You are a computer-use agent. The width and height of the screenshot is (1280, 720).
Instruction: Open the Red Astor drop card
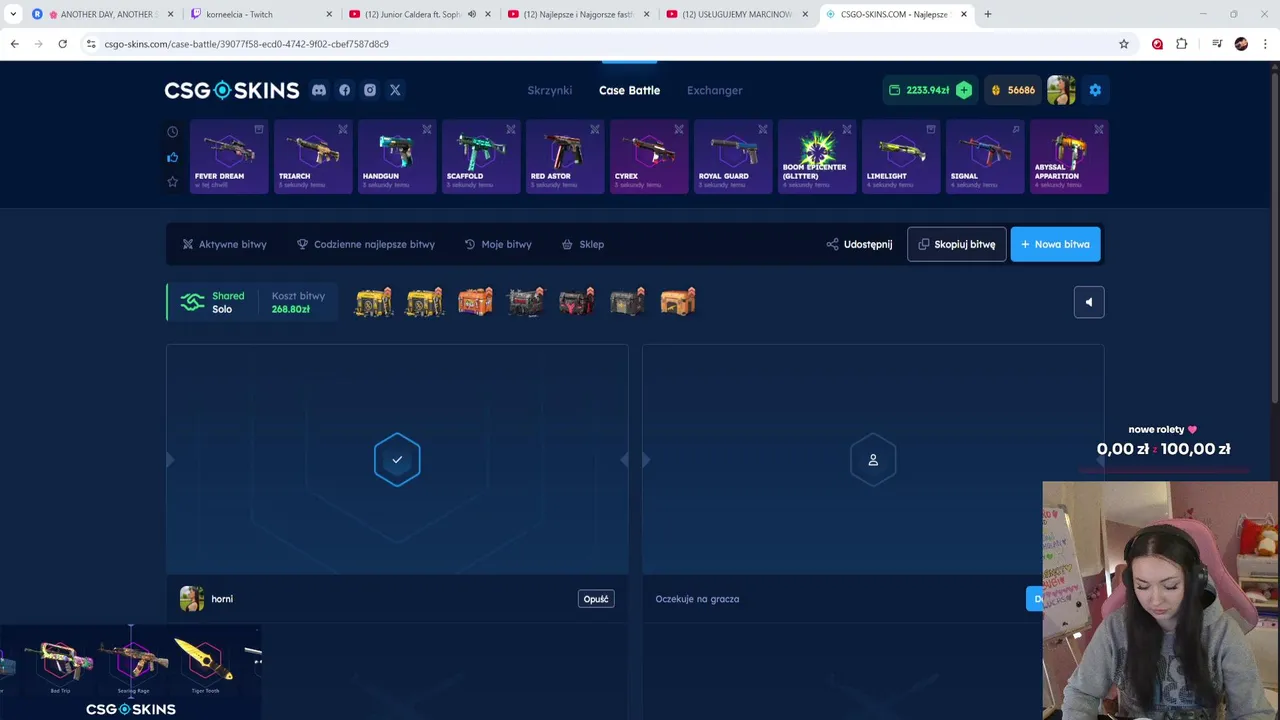tap(565, 157)
